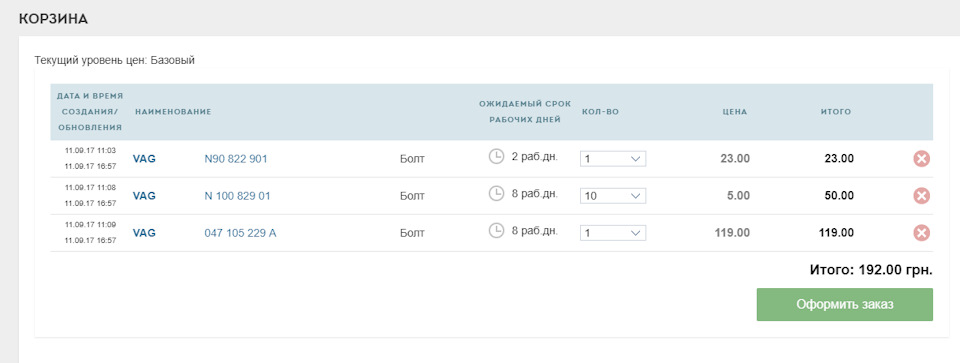
Task: Click clock icon in N 100 829 01 row
Action: 496,193
